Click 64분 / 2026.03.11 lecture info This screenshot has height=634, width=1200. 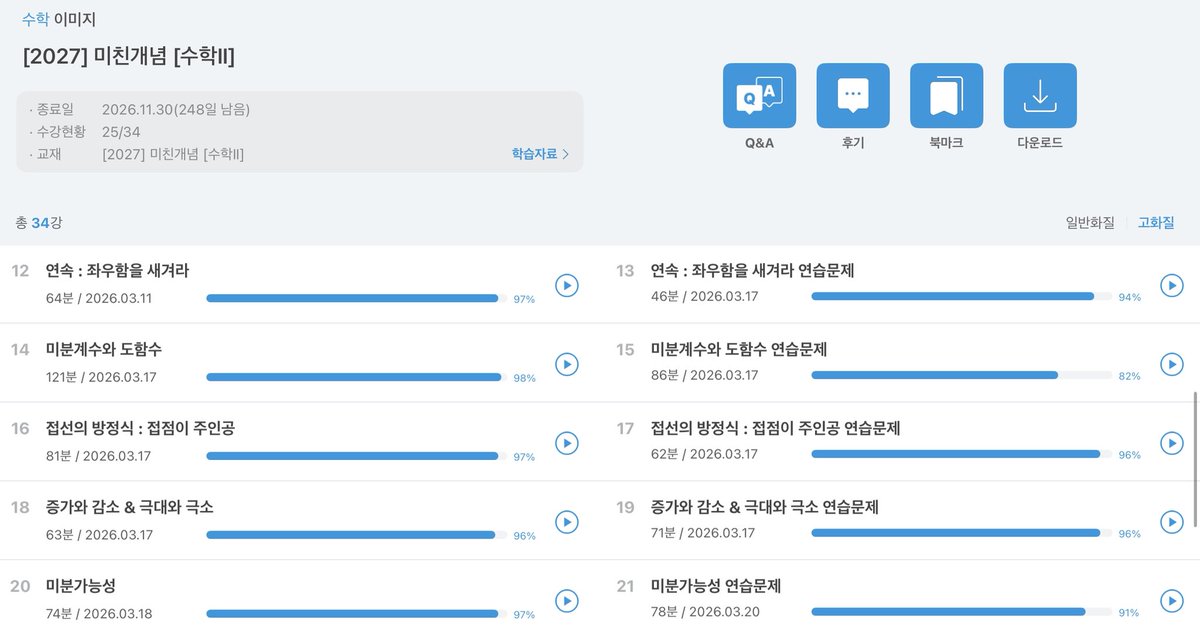pos(99,298)
